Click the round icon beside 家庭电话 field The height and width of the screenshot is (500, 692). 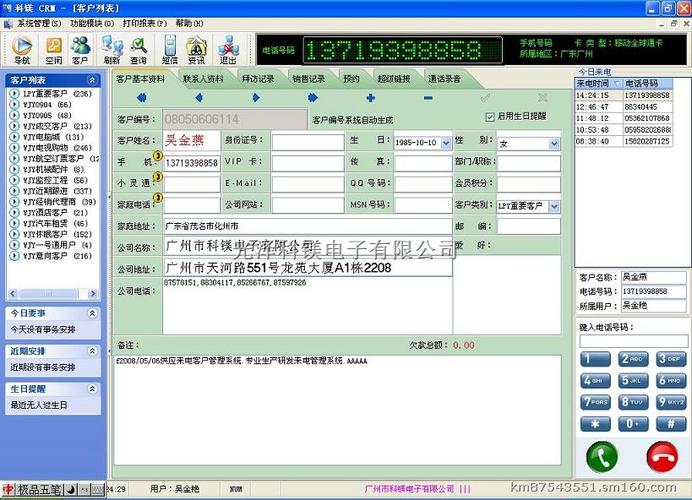tap(158, 198)
